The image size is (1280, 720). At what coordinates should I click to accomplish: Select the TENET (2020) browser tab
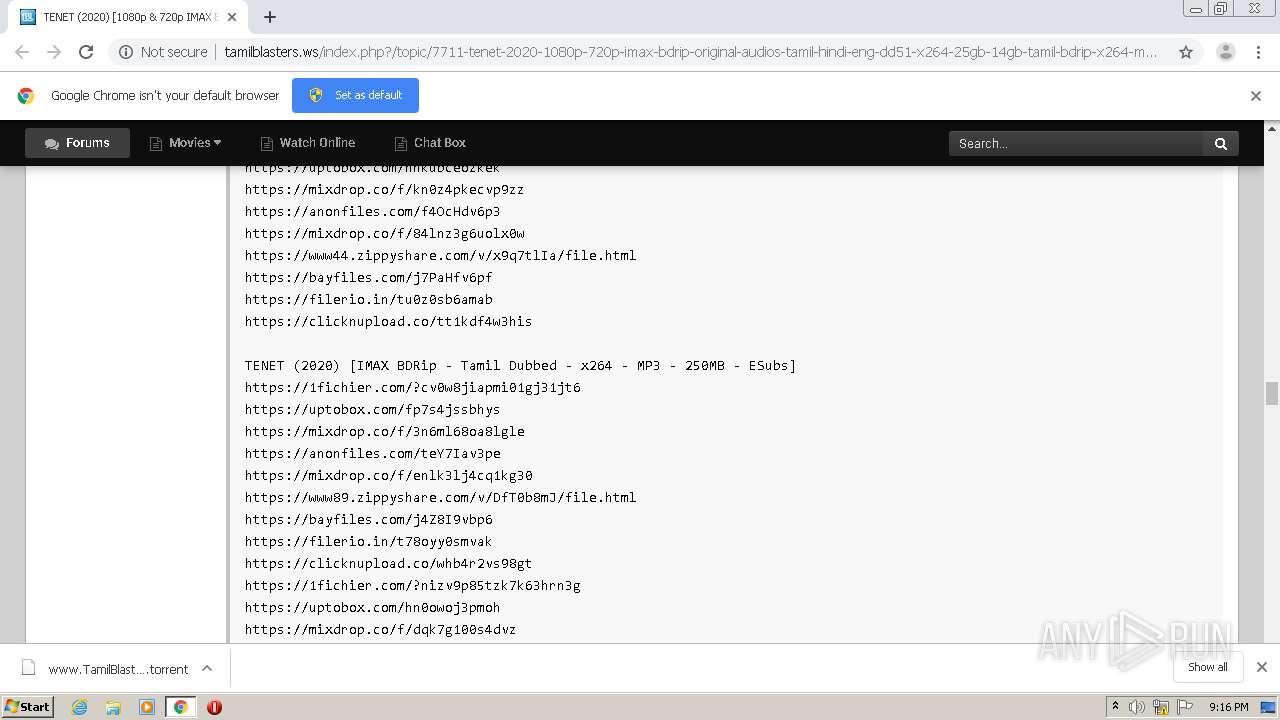129,17
